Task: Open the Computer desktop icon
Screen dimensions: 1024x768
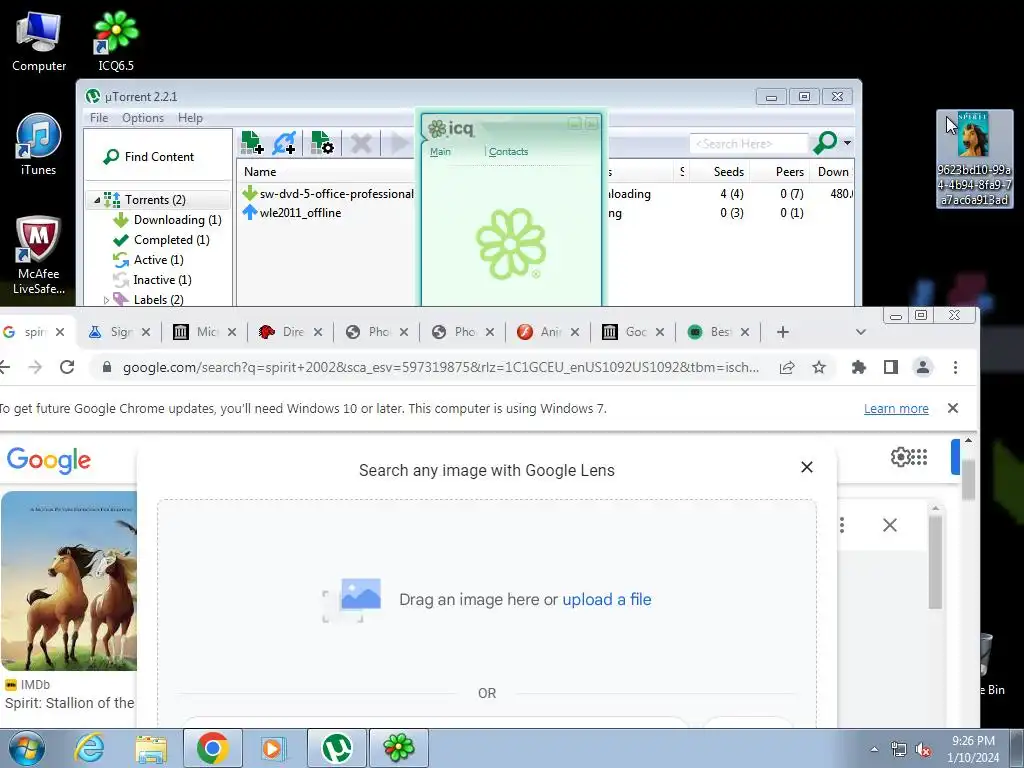Action: pos(39,40)
